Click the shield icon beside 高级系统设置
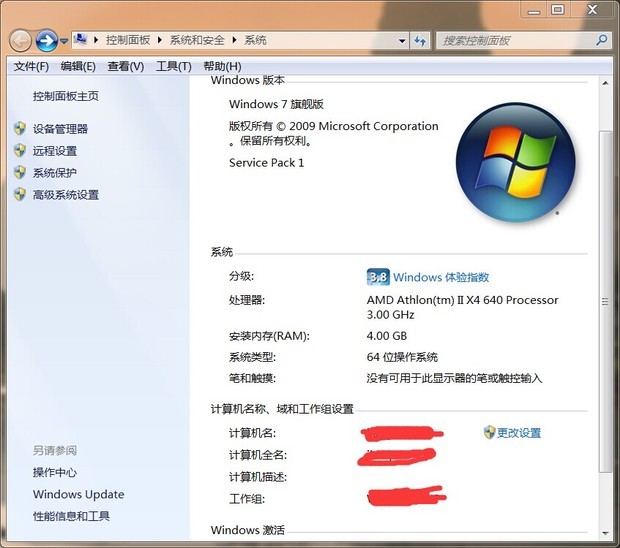 pyautogui.click(x=20, y=195)
